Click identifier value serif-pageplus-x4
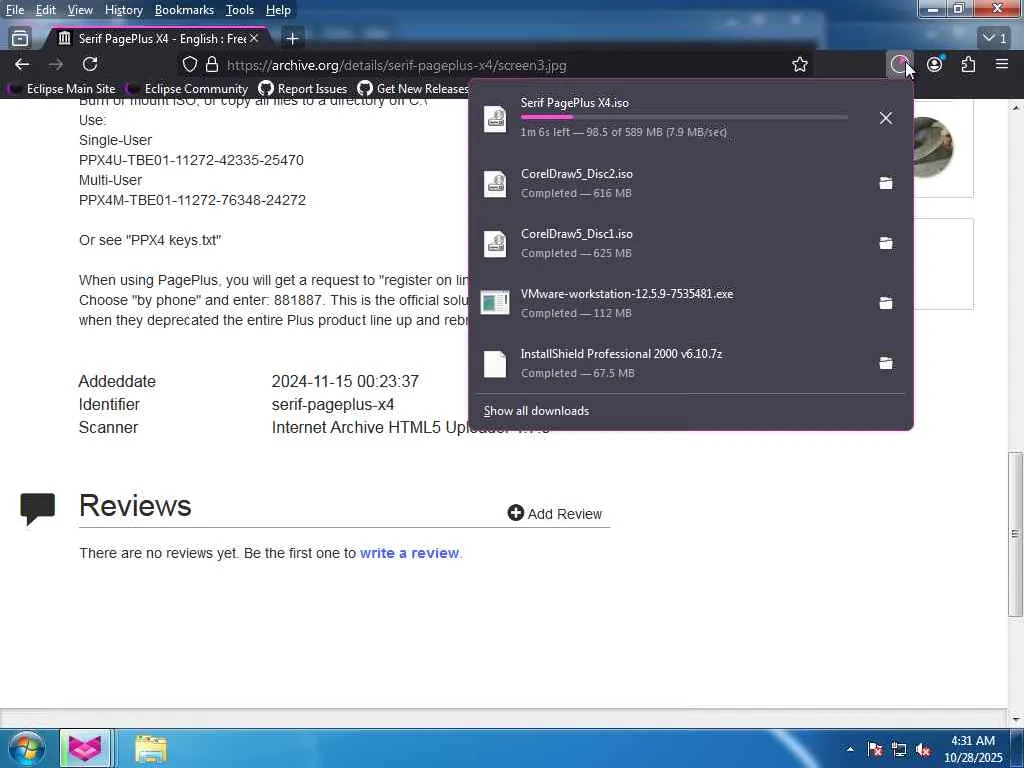 [333, 404]
